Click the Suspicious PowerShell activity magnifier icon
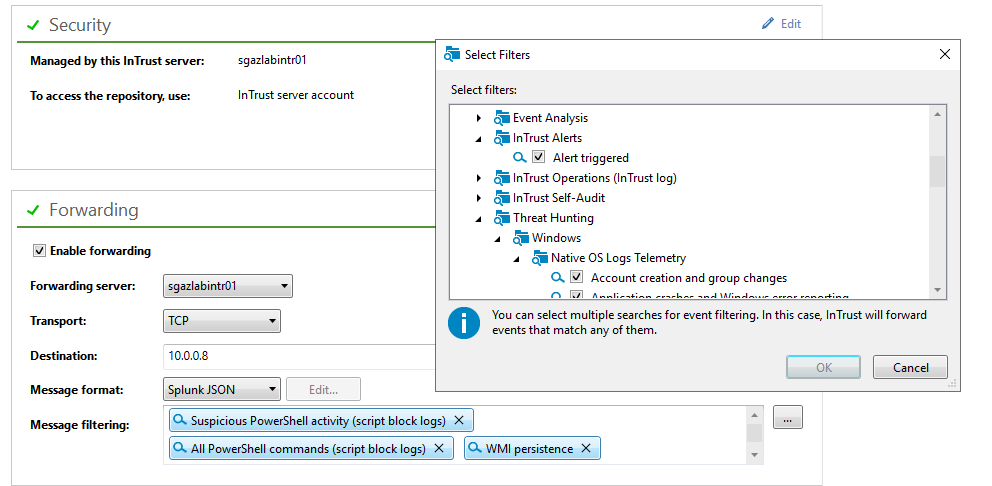This screenshot has width=992, height=486. coord(180,420)
